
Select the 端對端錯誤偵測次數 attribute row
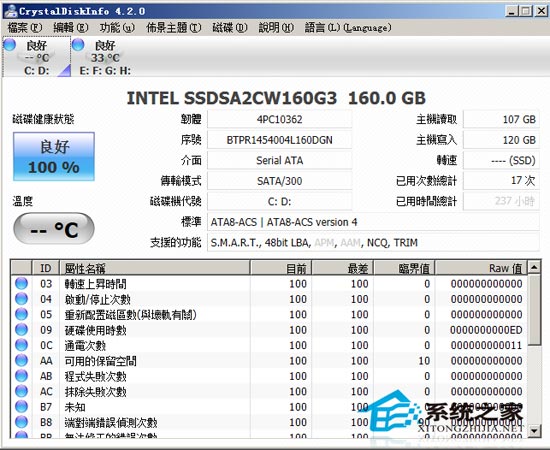pyautogui.click(x=269, y=422)
